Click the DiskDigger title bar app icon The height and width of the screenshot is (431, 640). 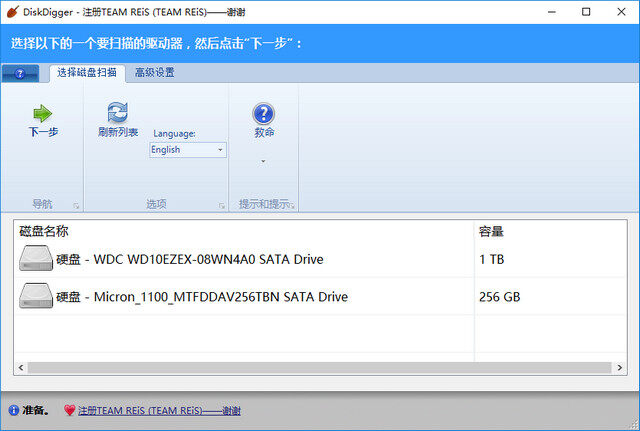click(13, 12)
